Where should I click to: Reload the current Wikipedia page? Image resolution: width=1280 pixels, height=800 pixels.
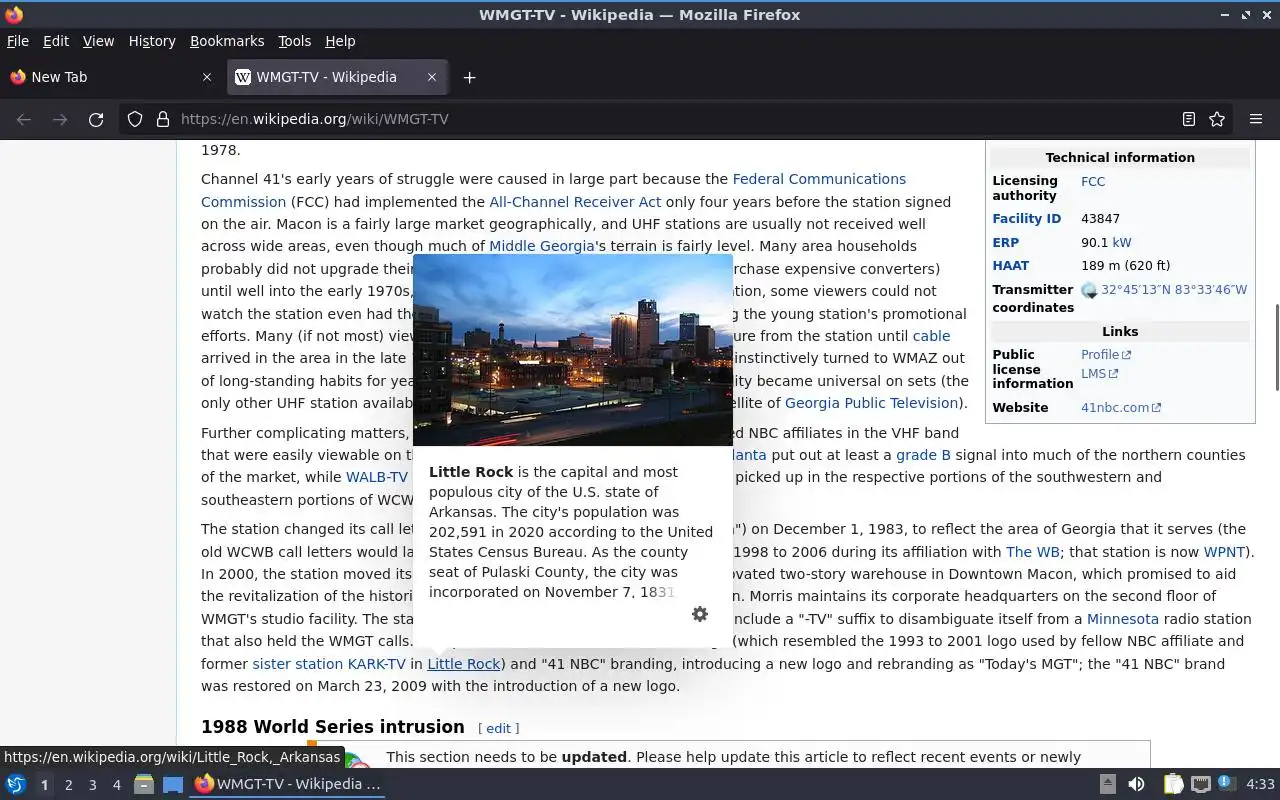point(96,119)
